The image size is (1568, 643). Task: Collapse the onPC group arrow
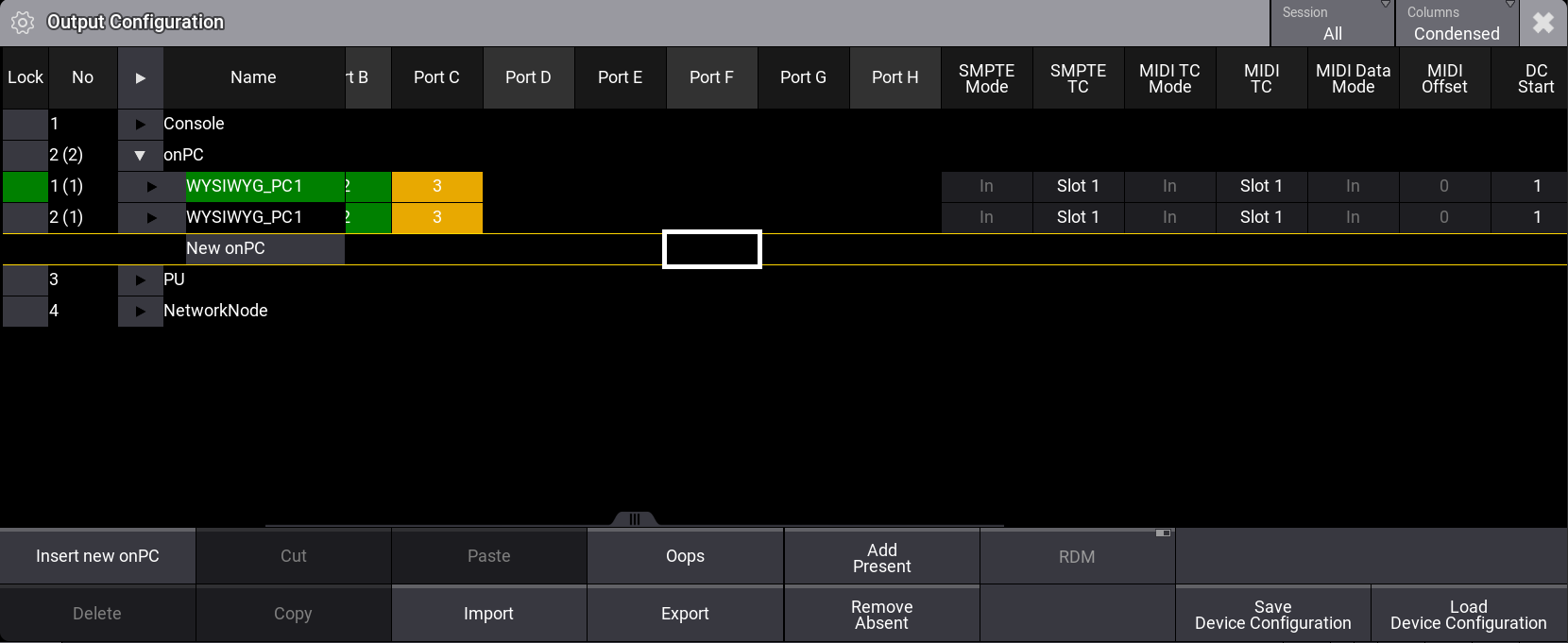pos(140,155)
